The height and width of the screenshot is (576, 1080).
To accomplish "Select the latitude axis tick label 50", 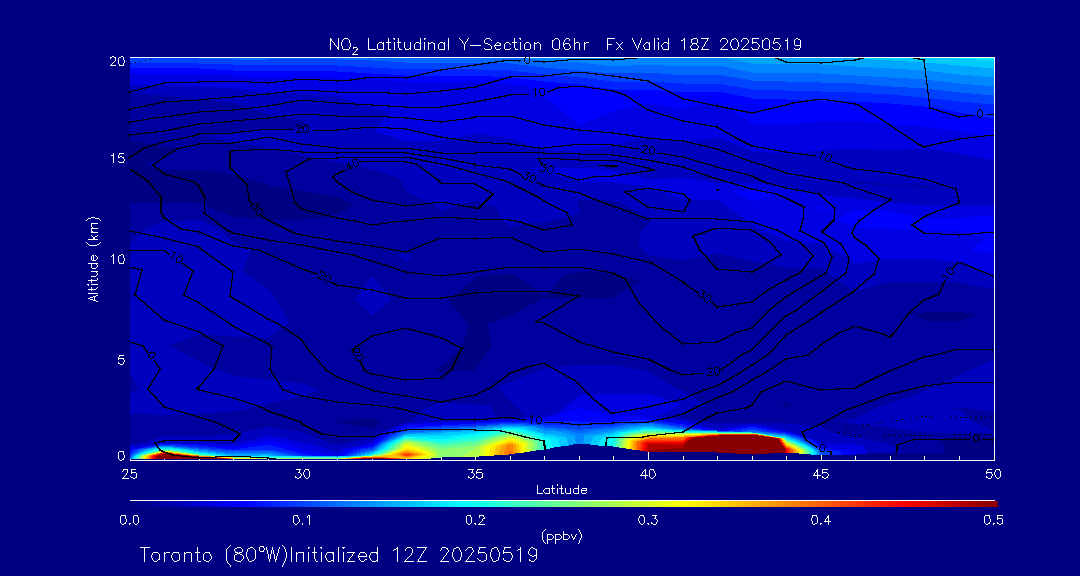I will point(994,473).
